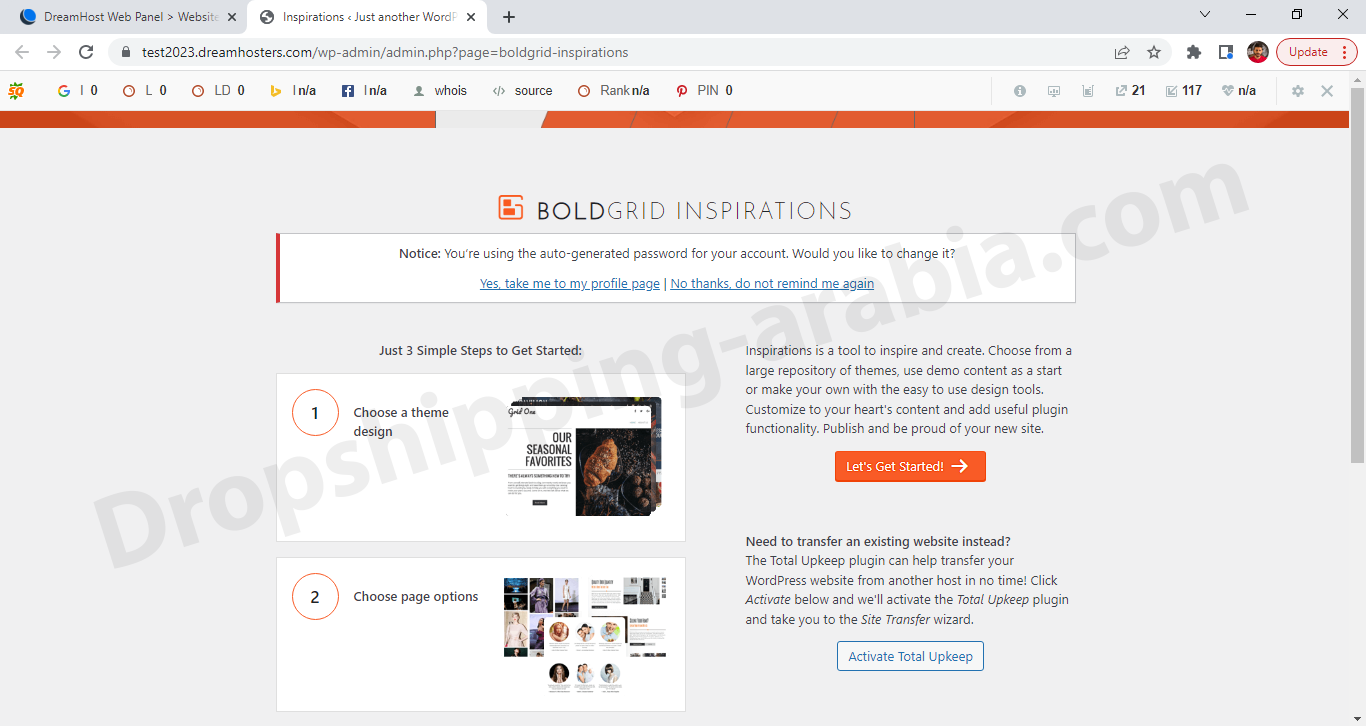The height and width of the screenshot is (726, 1366).
Task: Click 'Just 3 Simple Steps to Get Started:' heading
Action: pos(480,351)
